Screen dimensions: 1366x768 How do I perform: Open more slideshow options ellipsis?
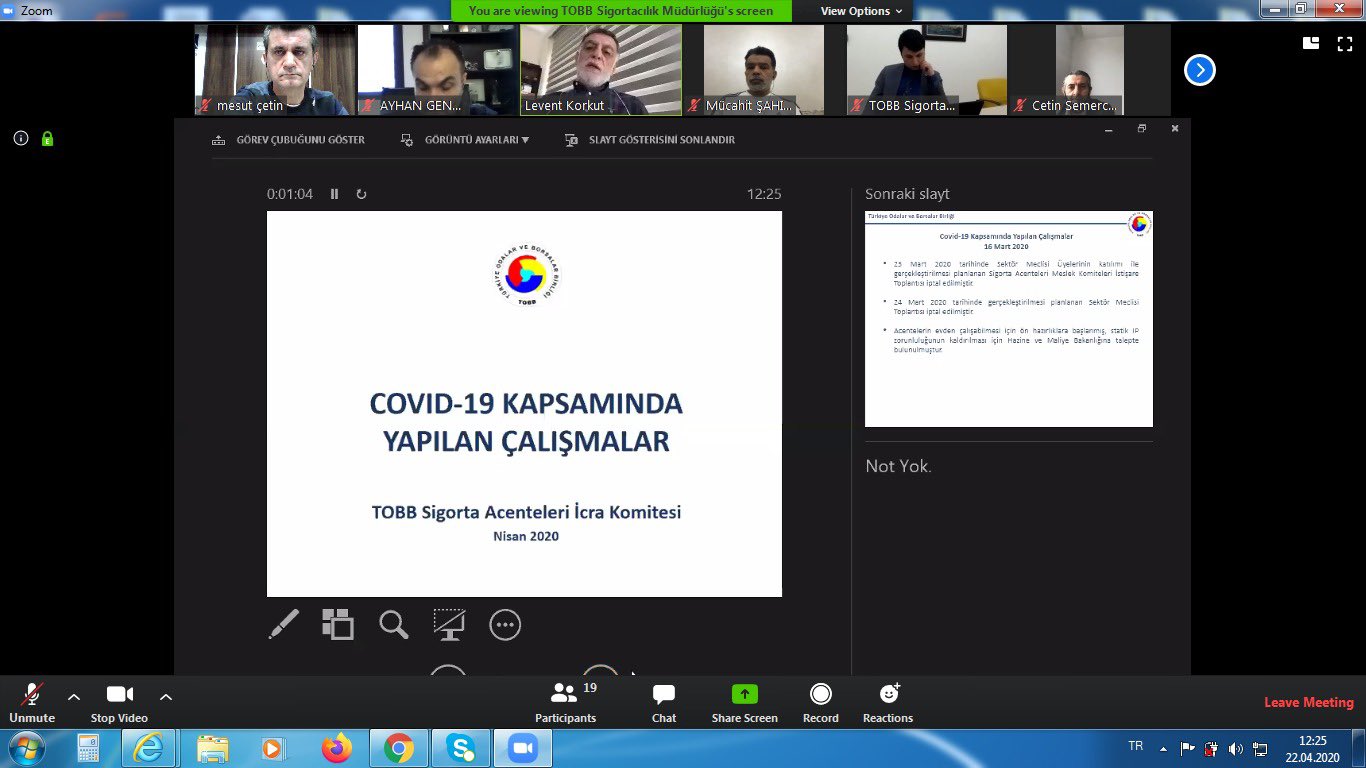pos(505,625)
